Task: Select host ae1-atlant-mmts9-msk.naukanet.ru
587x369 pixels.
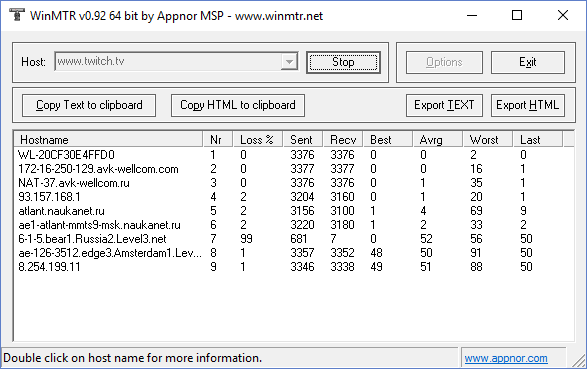Action: tap(99, 225)
